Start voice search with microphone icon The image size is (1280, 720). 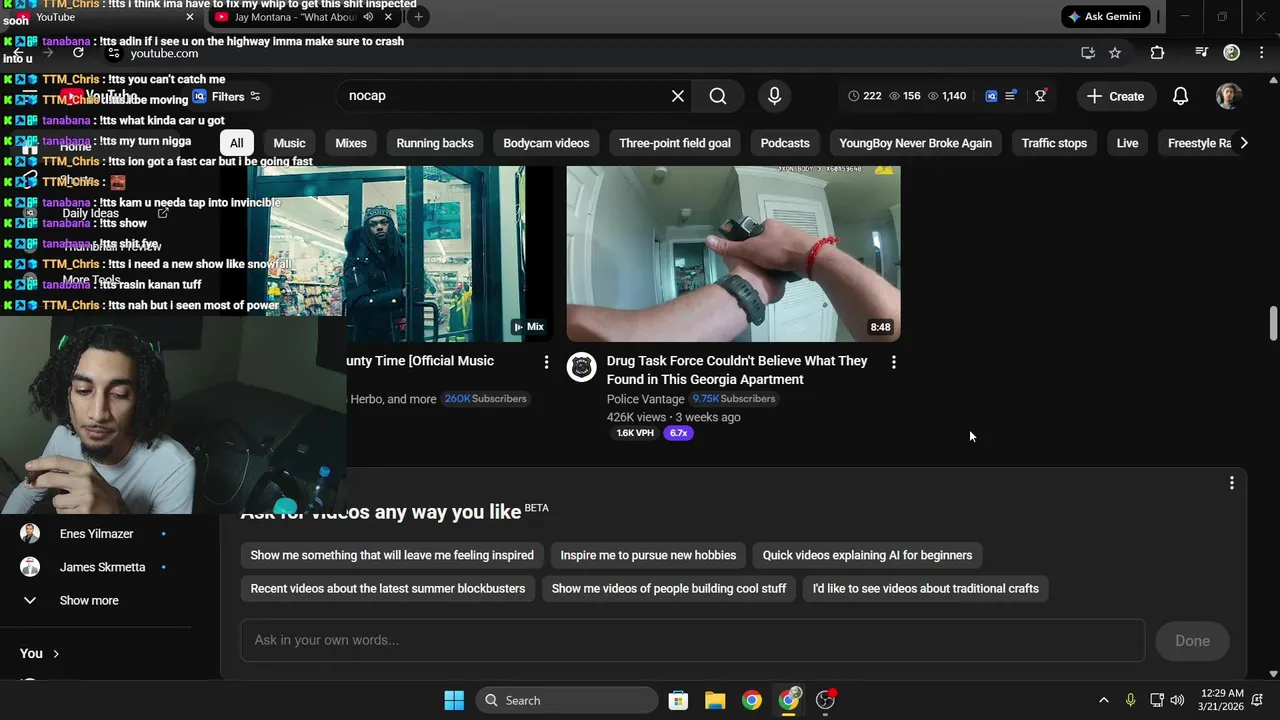(x=774, y=96)
